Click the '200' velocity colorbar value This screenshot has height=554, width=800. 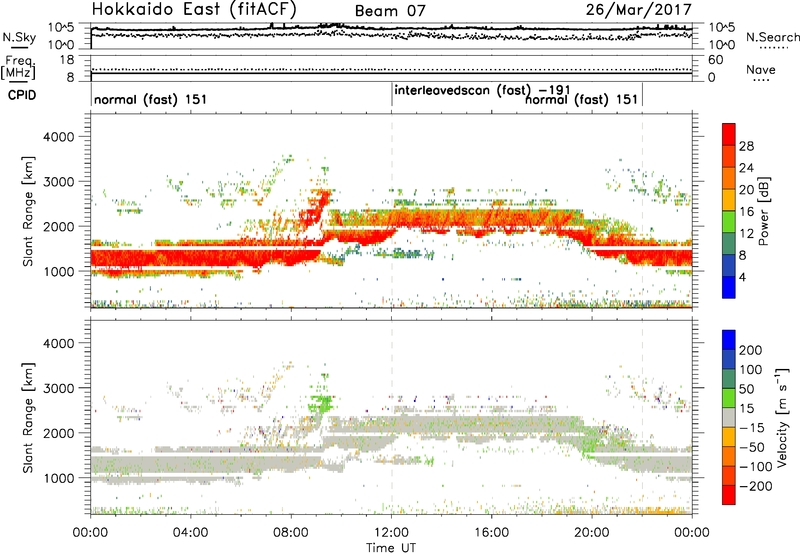click(x=751, y=350)
